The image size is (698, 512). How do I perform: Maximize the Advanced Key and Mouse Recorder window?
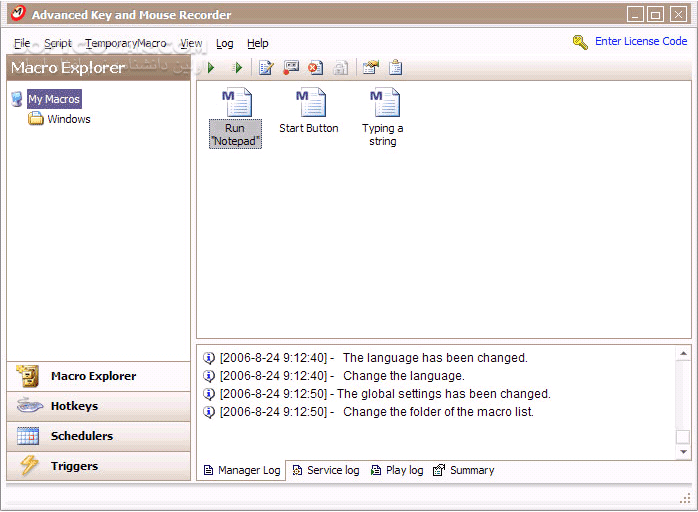pyautogui.click(x=655, y=14)
